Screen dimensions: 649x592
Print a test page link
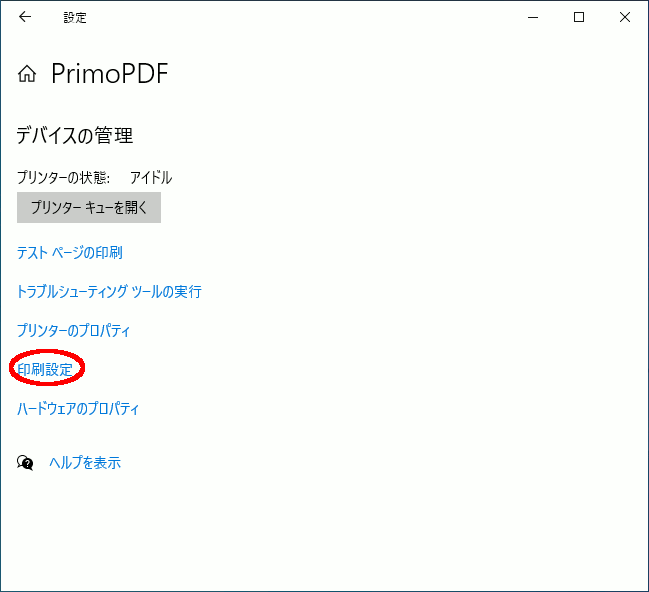coord(70,253)
